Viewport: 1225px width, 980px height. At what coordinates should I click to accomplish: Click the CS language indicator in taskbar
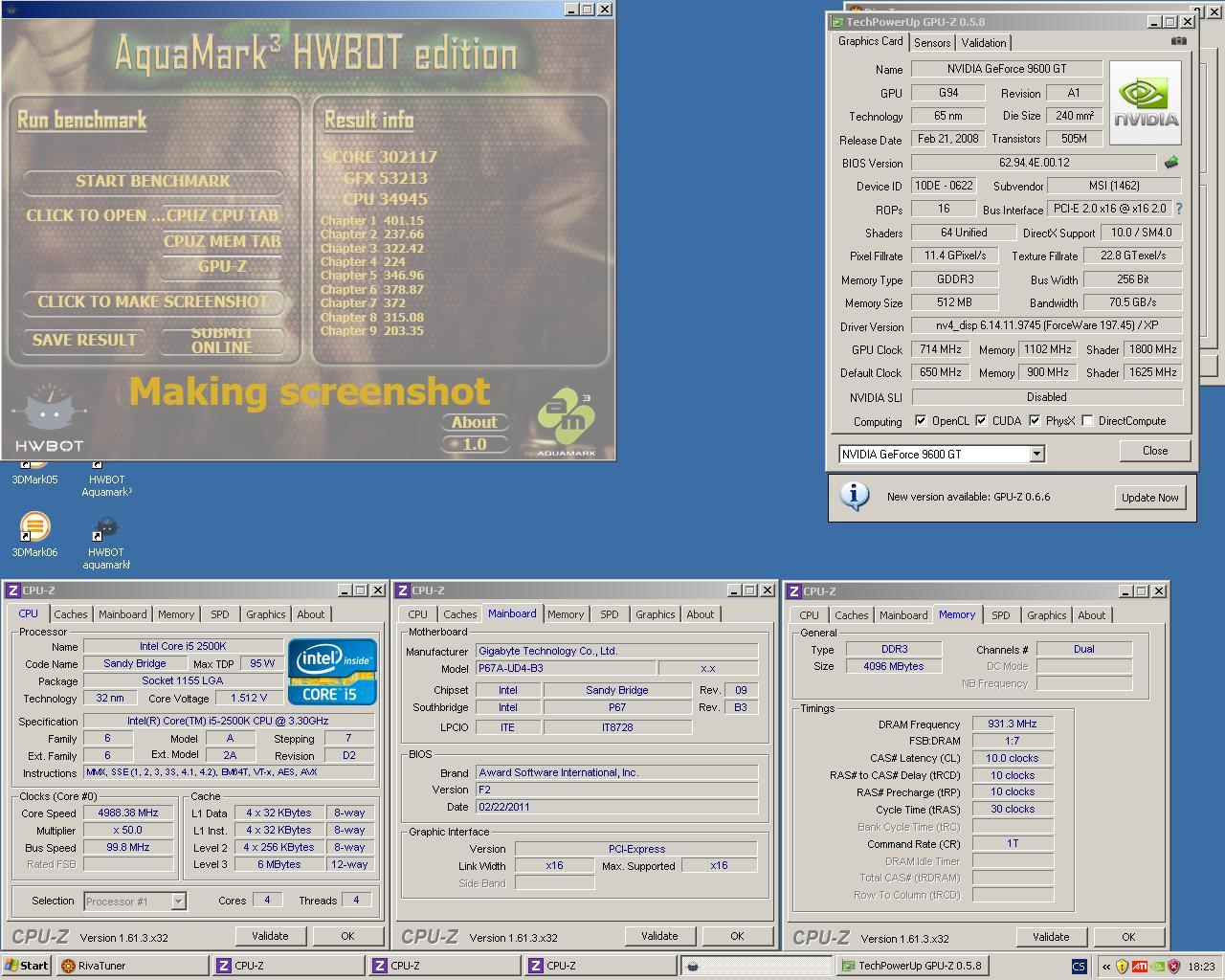[x=1079, y=966]
